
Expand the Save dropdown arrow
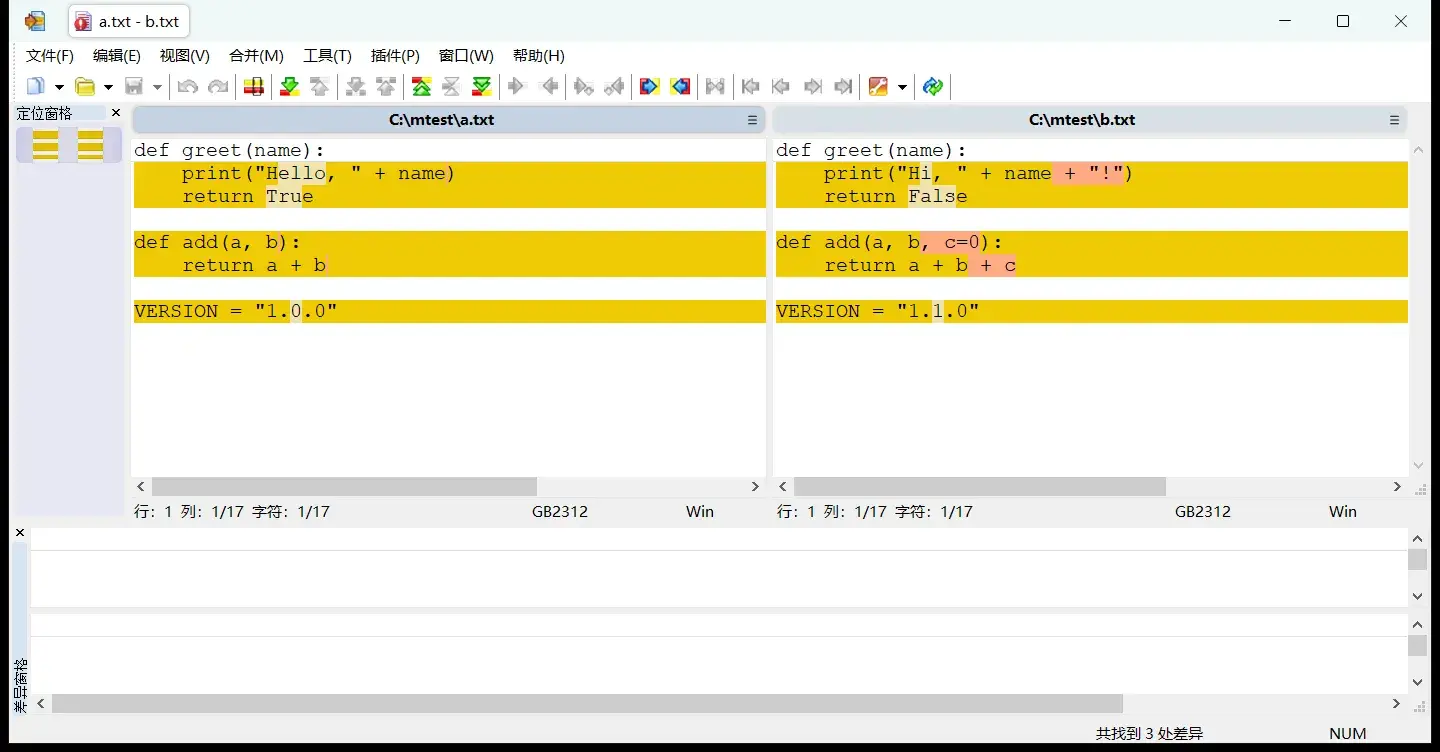click(x=157, y=87)
